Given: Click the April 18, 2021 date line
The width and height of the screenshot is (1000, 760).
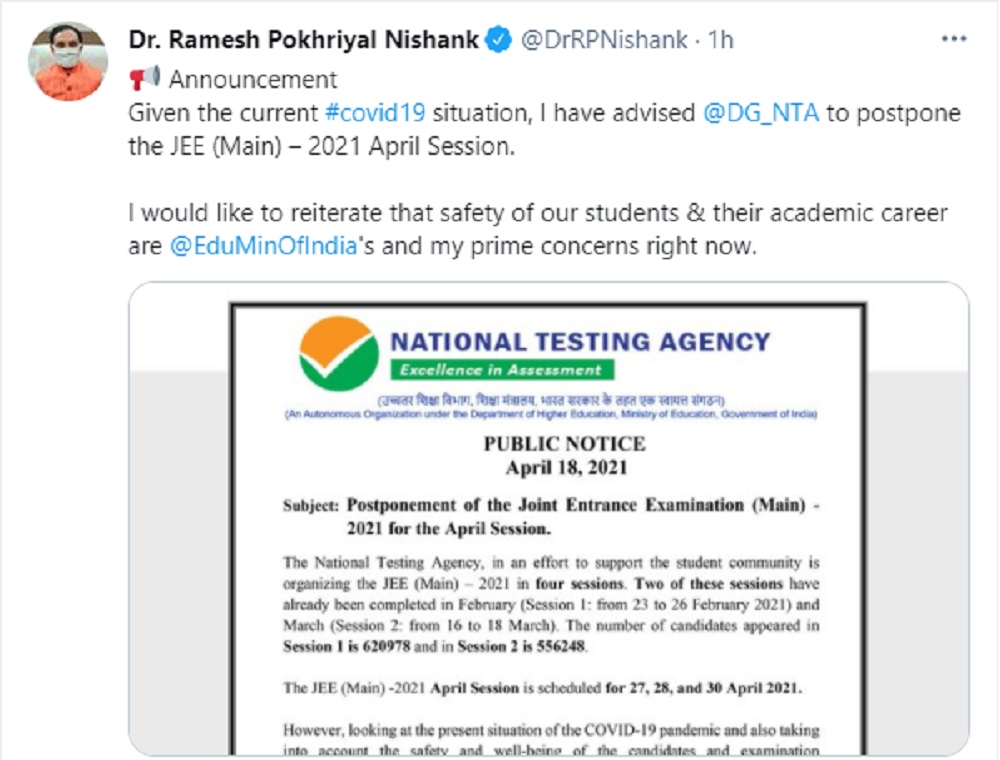Looking at the screenshot, I should [x=564, y=466].
